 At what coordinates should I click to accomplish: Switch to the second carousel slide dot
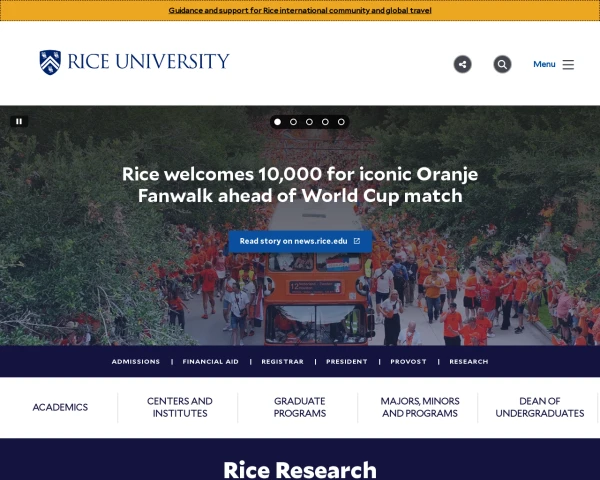293,122
